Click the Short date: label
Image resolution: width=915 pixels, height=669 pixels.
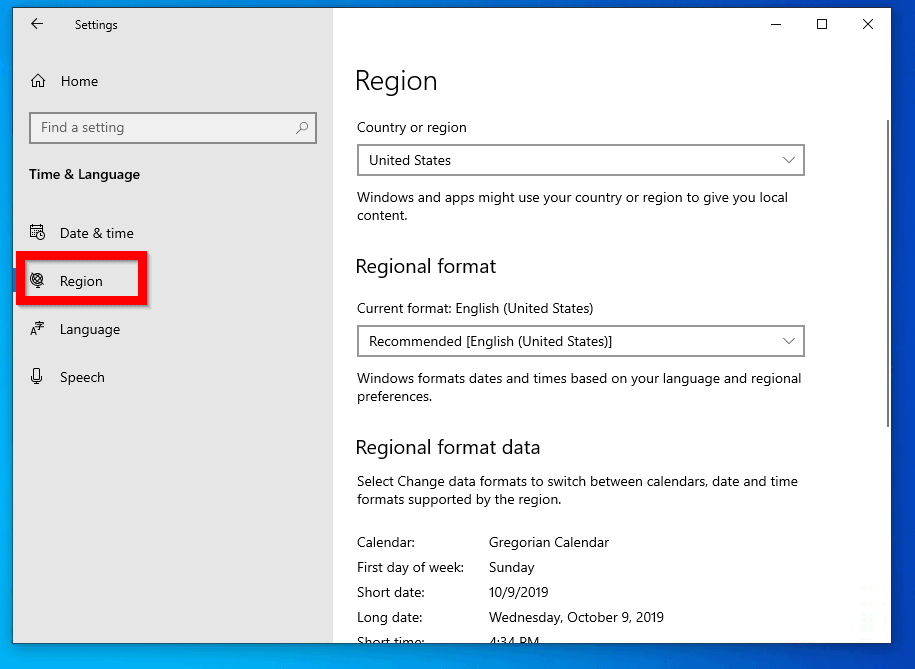tap(391, 593)
